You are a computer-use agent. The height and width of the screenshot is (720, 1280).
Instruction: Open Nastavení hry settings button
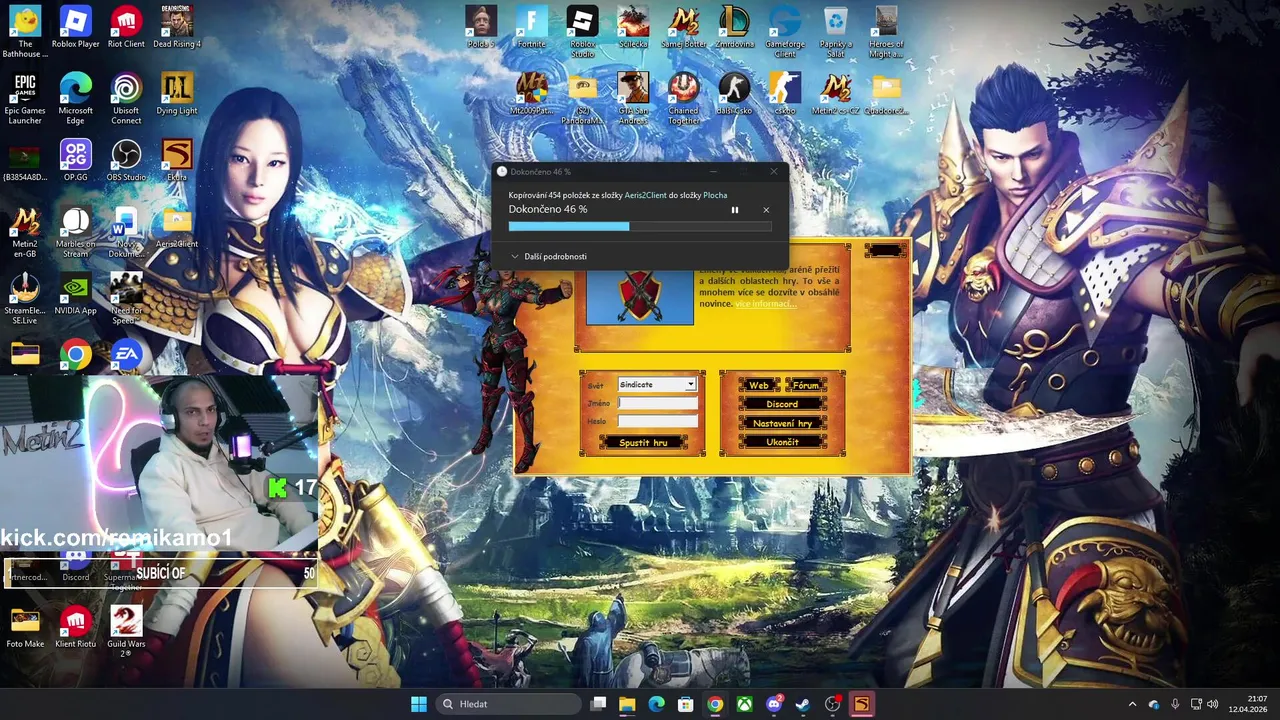[x=782, y=423]
